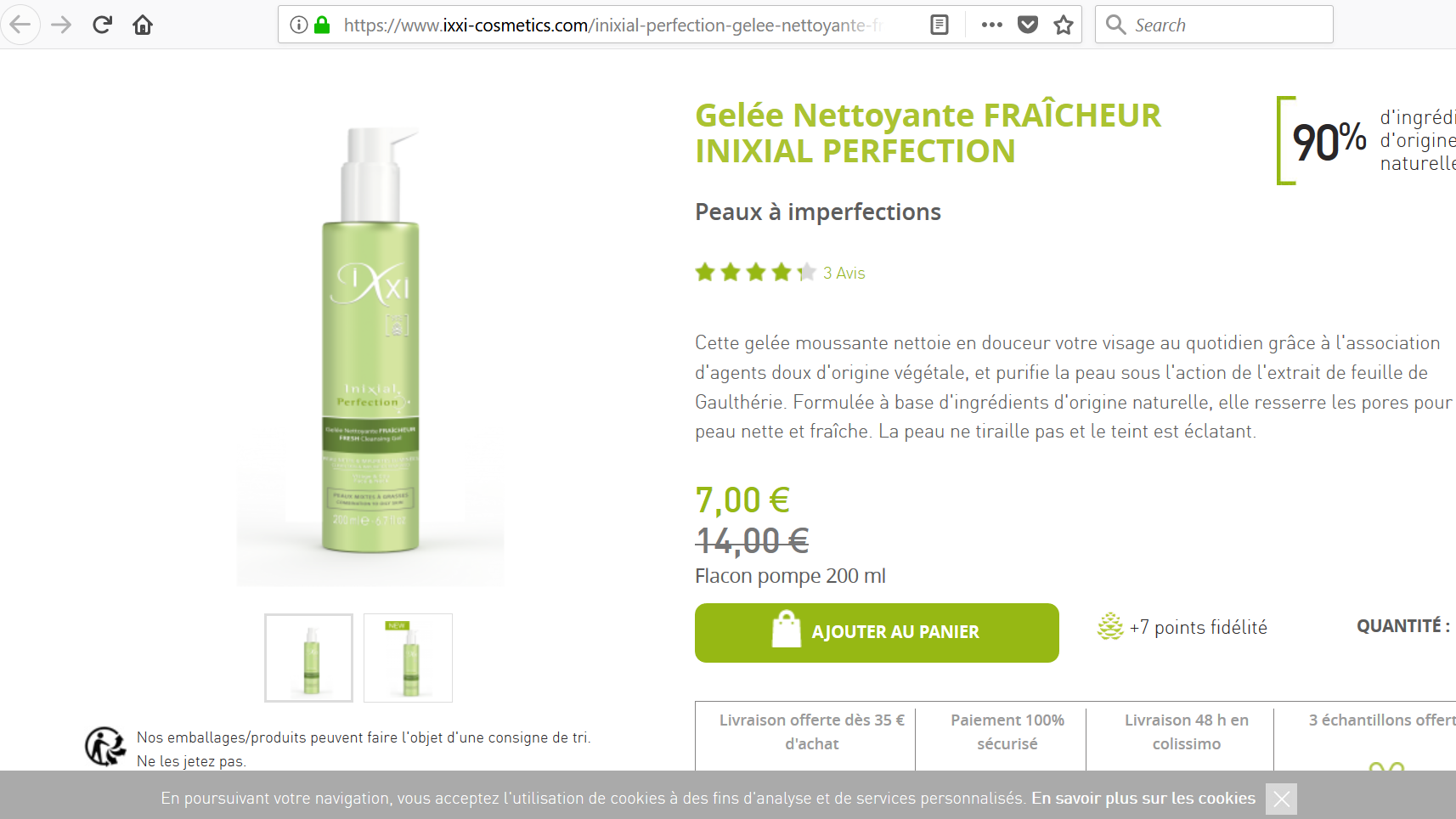Screen dimensions: 1456x819
Task: Open page actions three-dot menu
Action: click(x=991, y=25)
